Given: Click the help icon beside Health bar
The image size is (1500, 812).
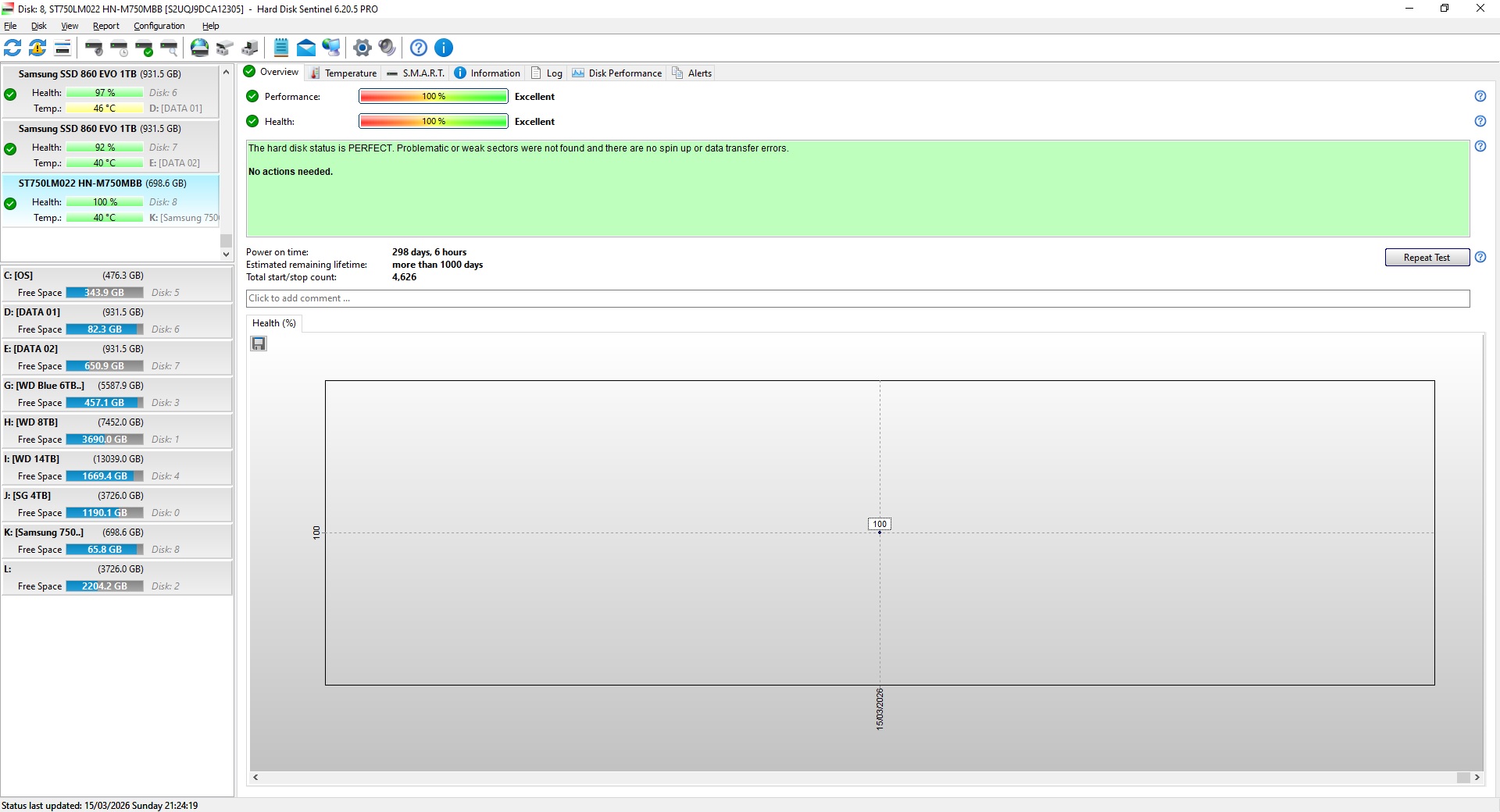Looking at the screenshot, I should (1480, 121).
